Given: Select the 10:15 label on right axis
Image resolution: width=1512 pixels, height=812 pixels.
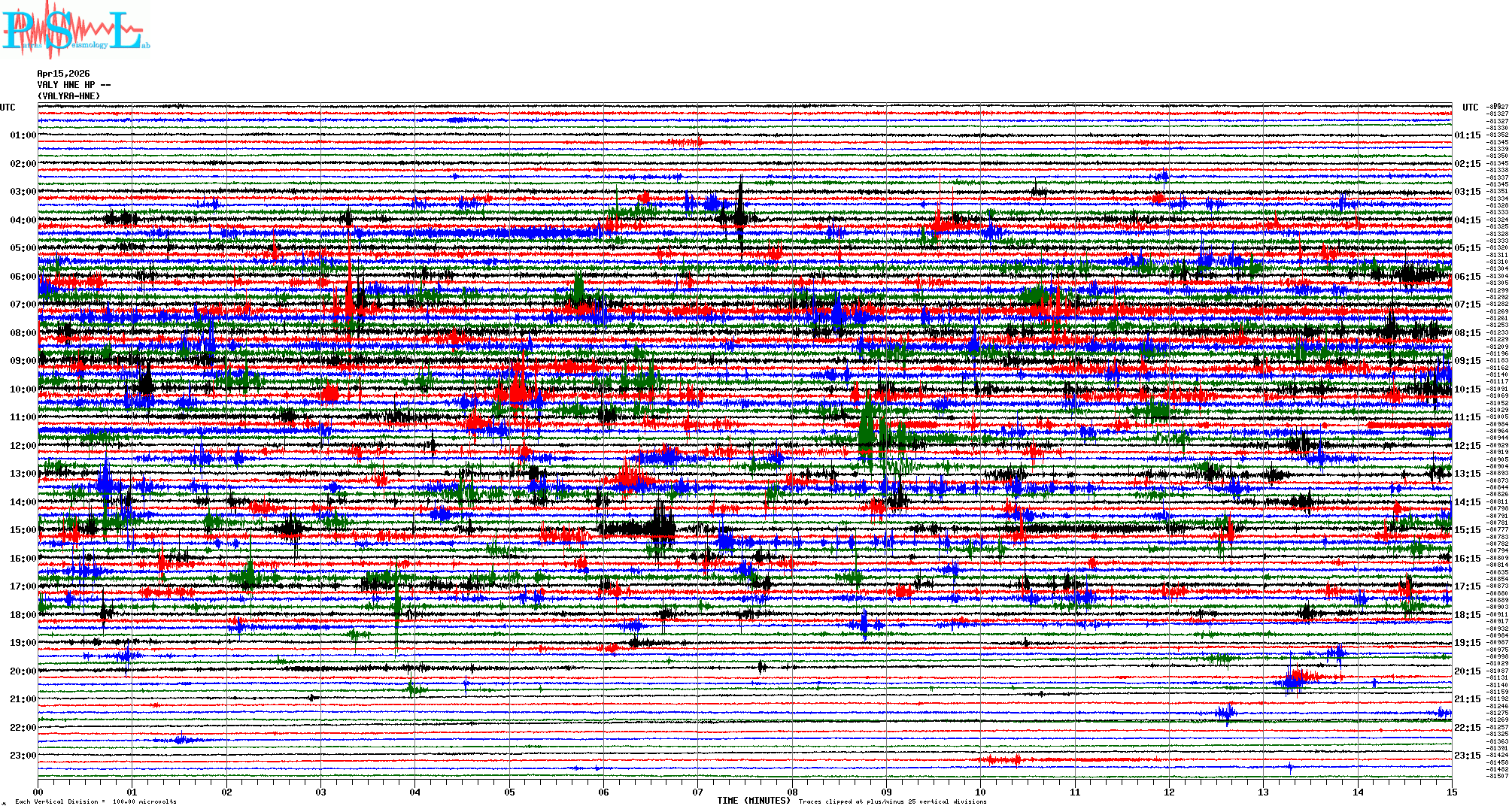Looking at the screenshot, I should pos(1467,389).
